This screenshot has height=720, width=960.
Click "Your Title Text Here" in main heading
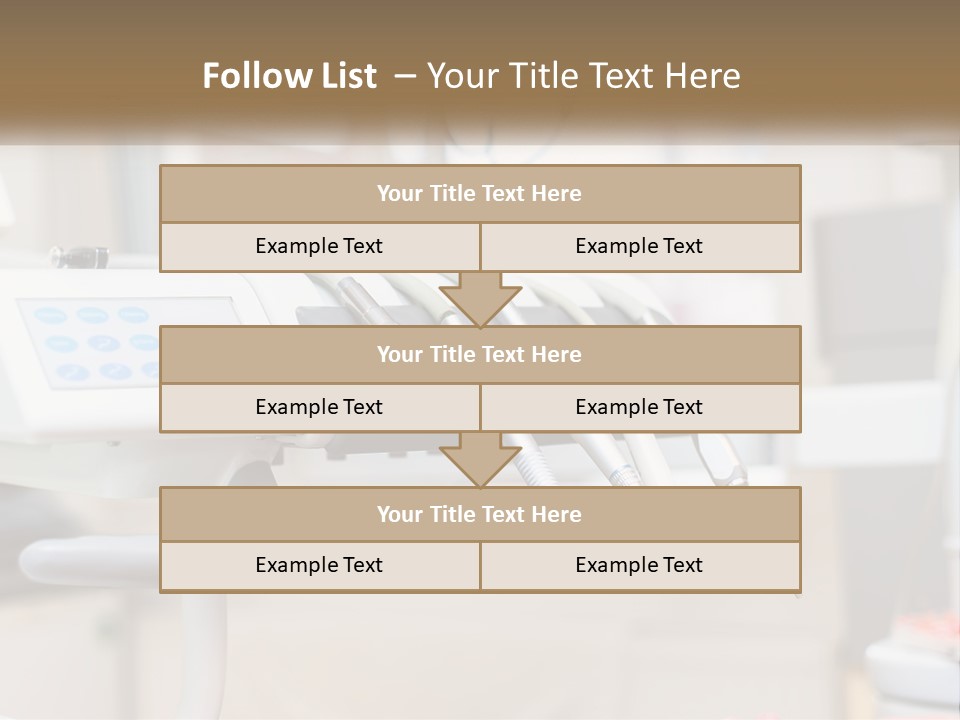click(583, 76)
